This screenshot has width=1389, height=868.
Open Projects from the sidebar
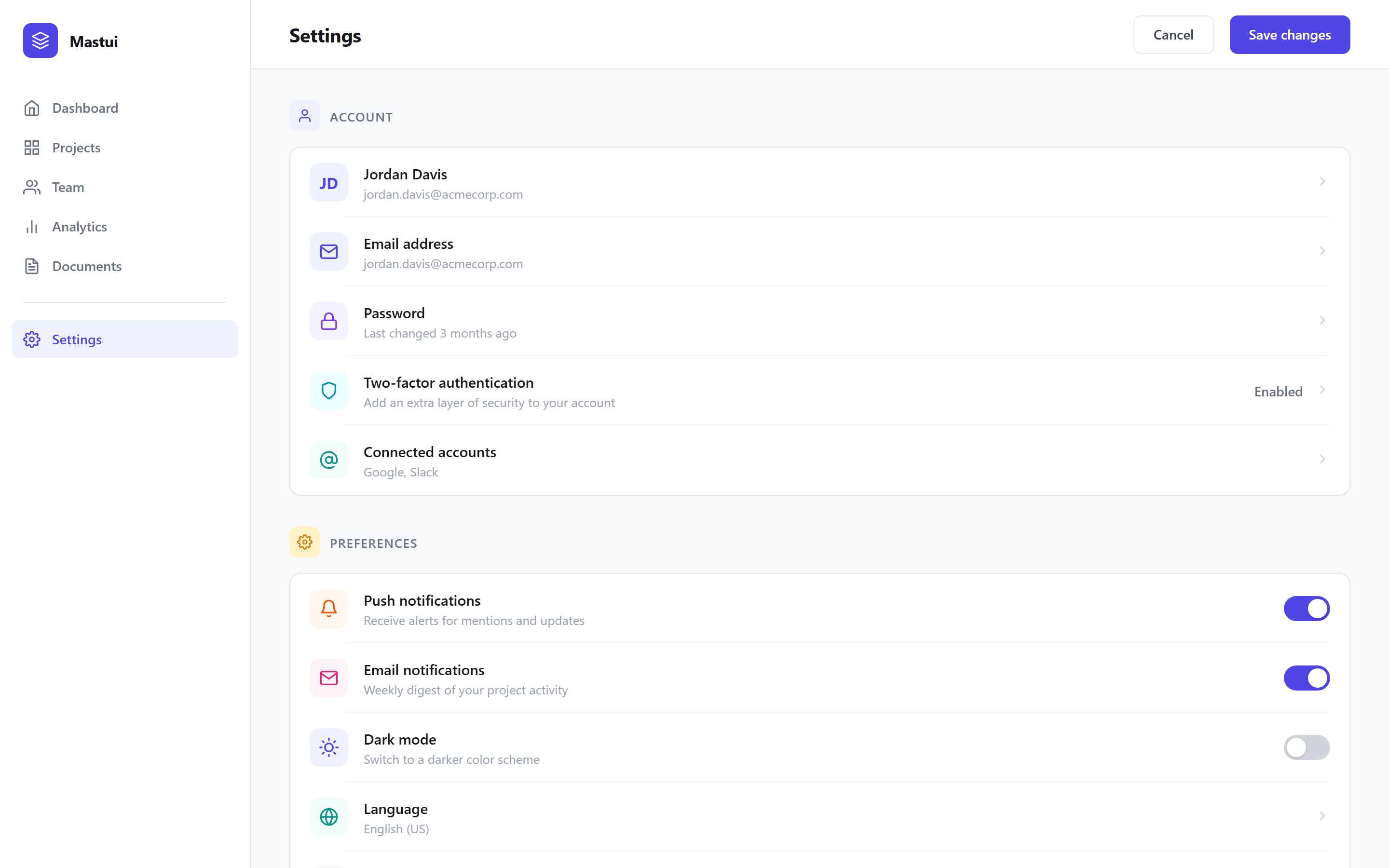[x=124, y=148]
